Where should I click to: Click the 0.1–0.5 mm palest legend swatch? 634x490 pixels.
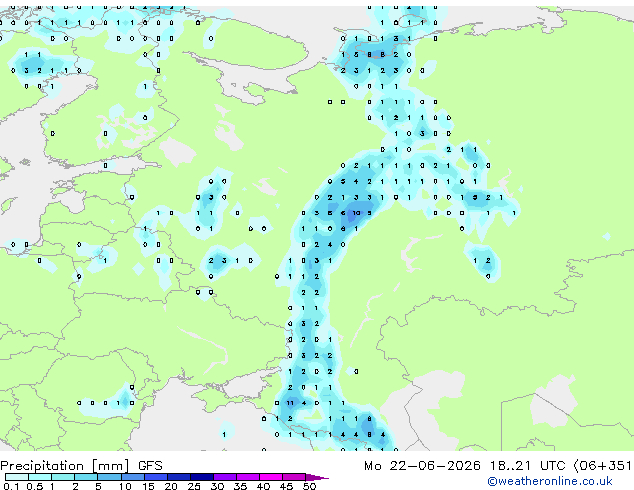(17, 477)
